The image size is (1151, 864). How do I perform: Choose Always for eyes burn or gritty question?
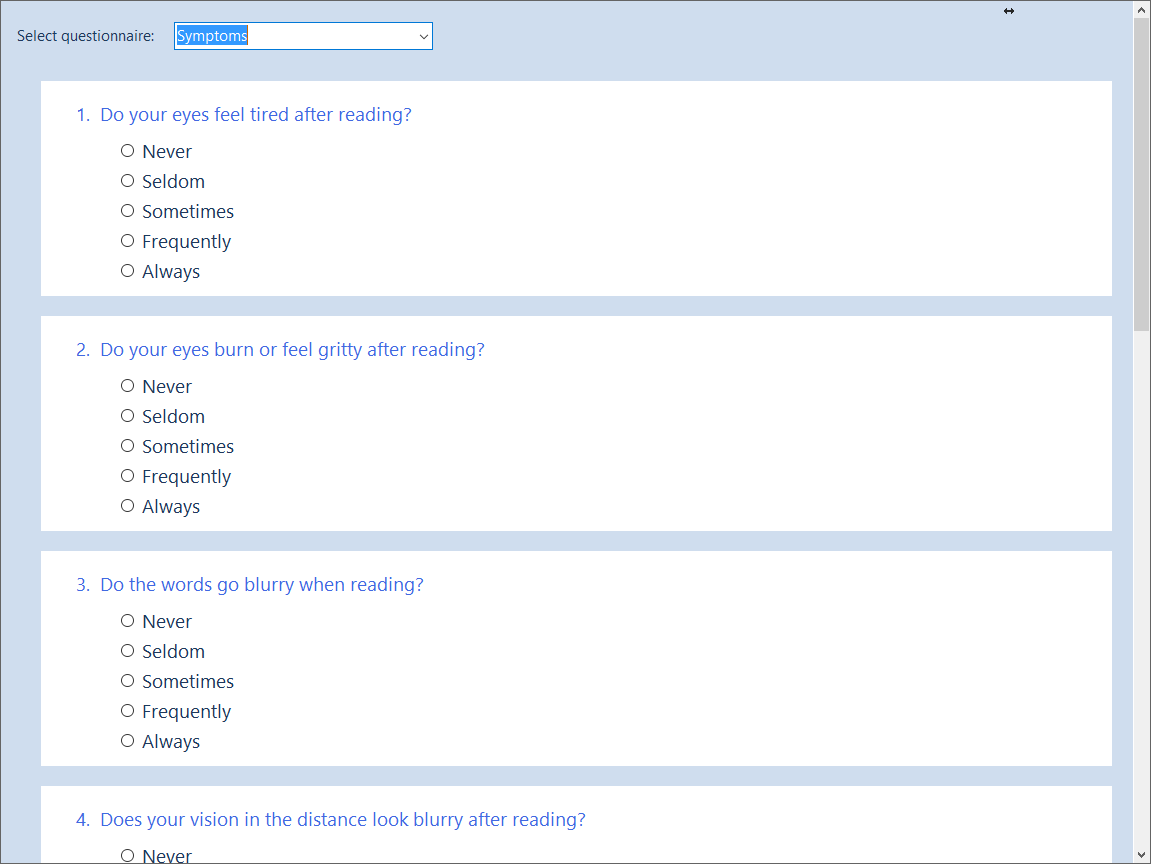click(127, 506)
